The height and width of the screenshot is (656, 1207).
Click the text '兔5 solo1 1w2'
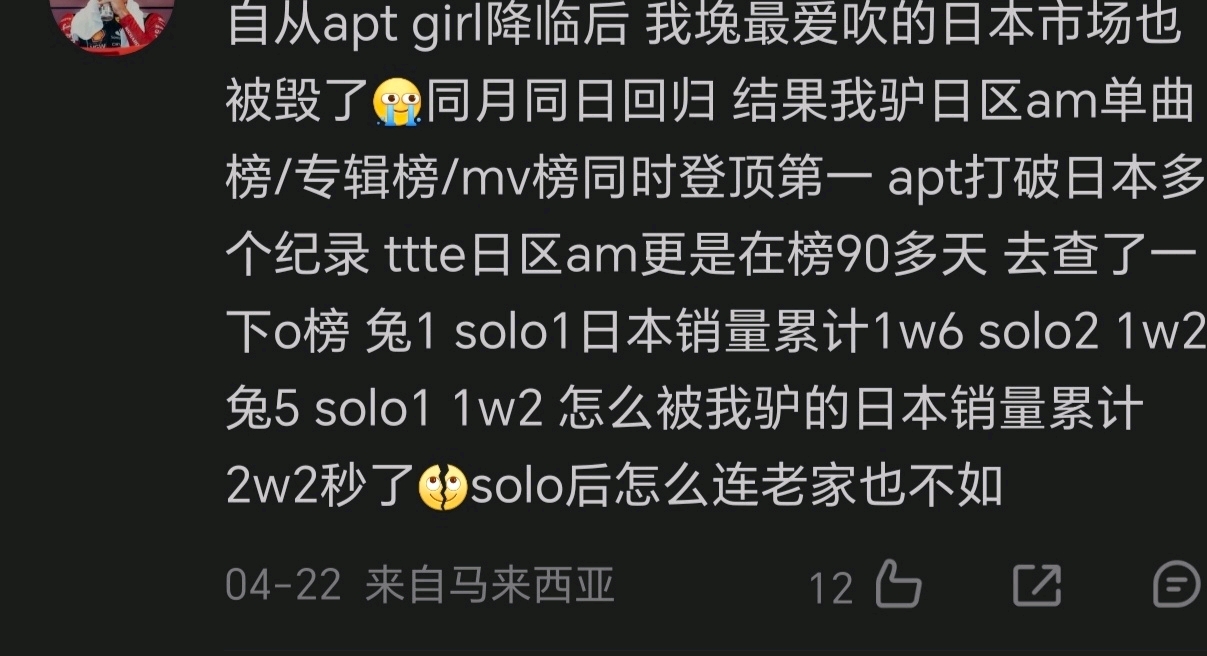click(384, 411)
